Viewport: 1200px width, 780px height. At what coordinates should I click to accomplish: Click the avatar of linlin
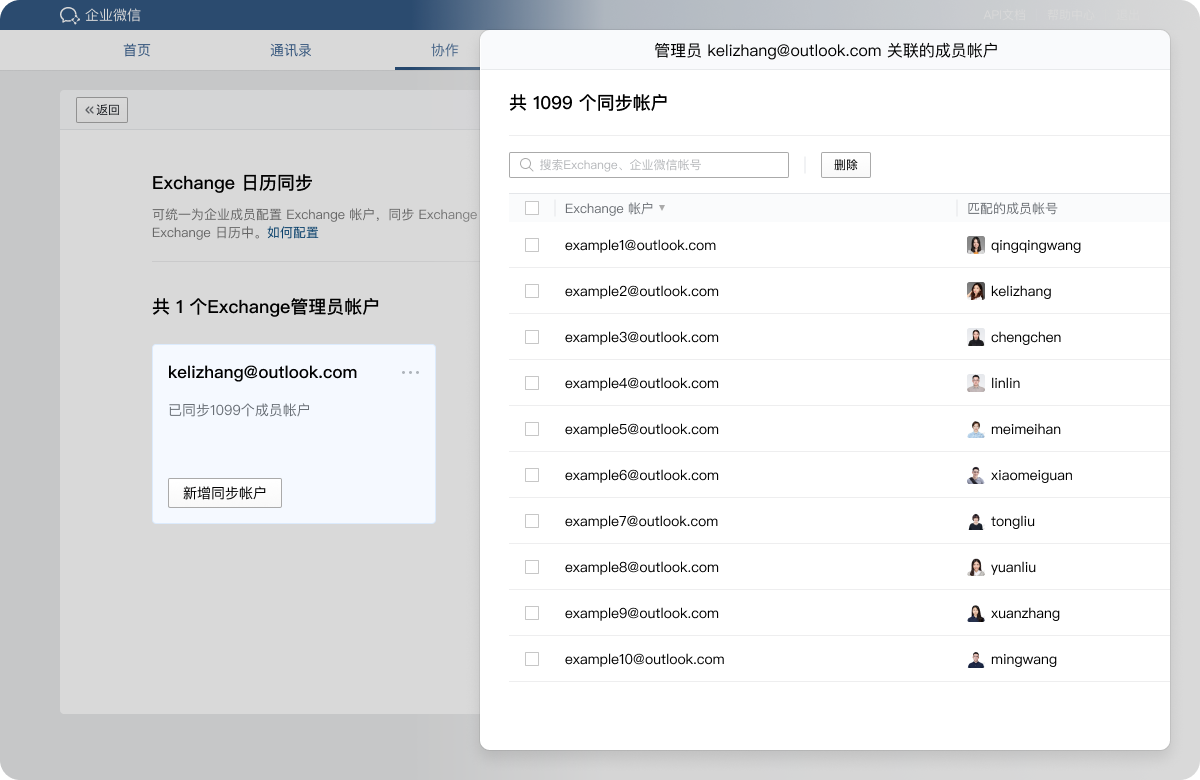click(976, 383)
